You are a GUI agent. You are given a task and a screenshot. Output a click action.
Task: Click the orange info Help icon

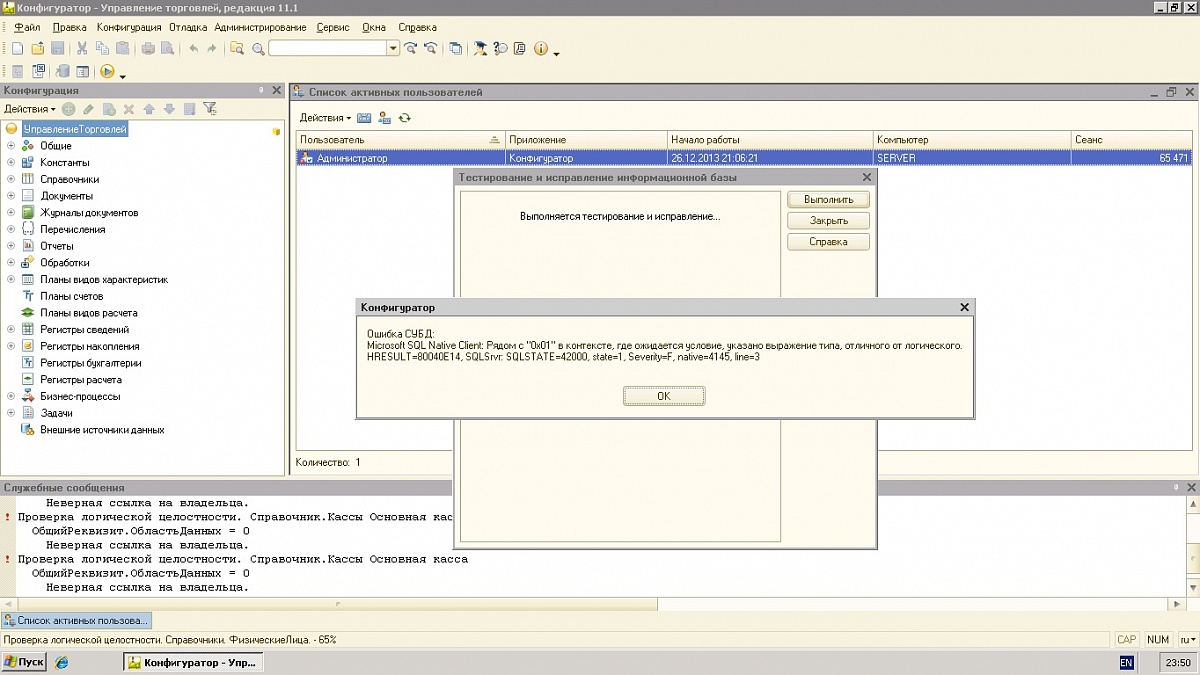[x=541, y=48]
